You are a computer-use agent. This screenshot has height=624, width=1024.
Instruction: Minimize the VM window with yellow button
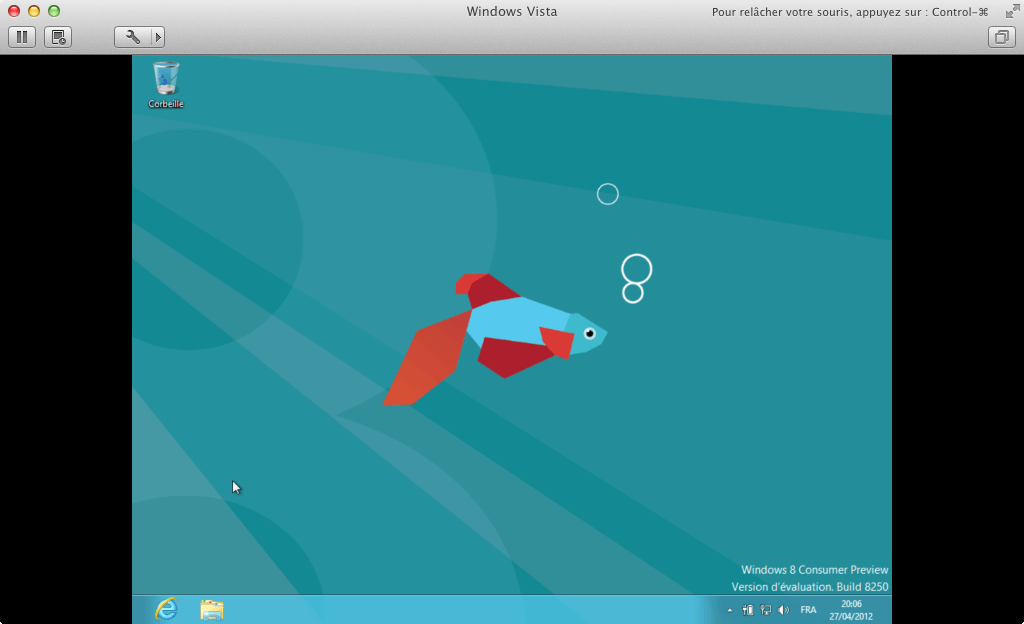34,11
